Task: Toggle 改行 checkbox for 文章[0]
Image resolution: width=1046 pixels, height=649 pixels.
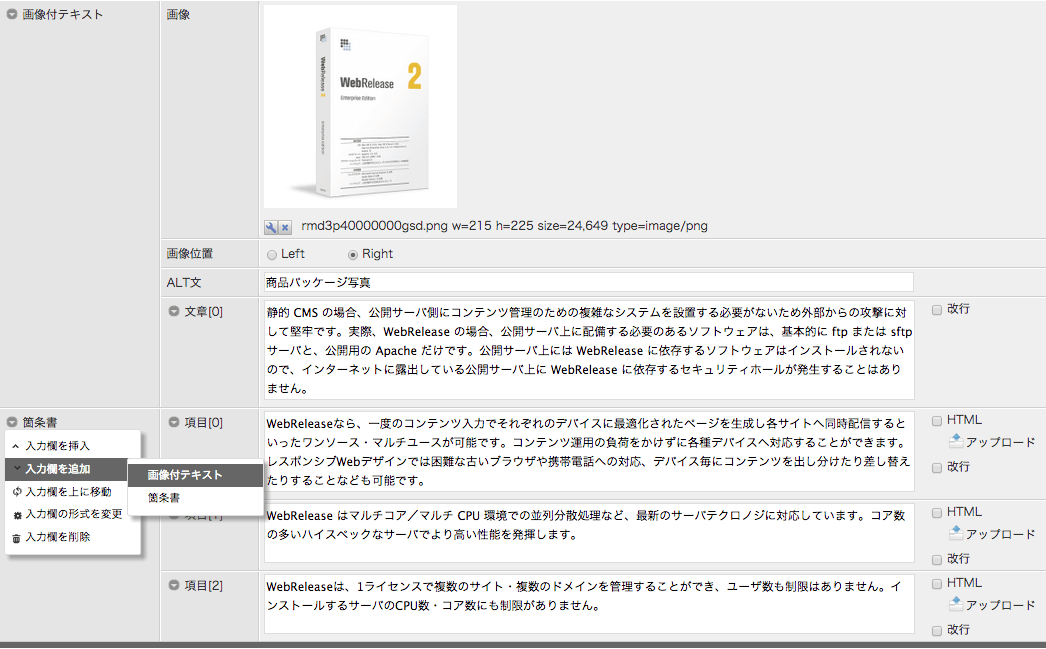Action: pos(937,310)
